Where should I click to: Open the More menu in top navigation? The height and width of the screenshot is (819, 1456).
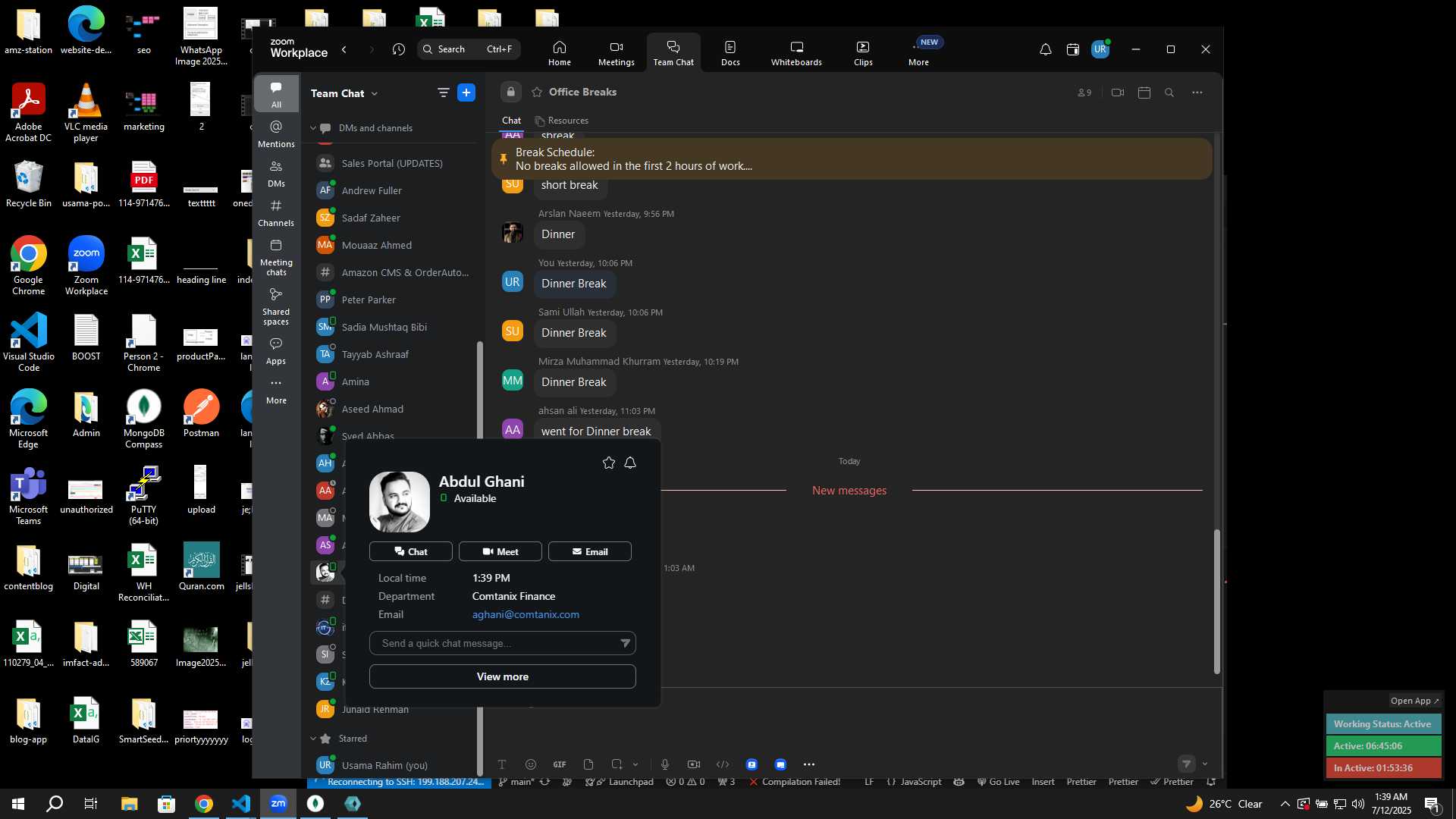[918, 52]
